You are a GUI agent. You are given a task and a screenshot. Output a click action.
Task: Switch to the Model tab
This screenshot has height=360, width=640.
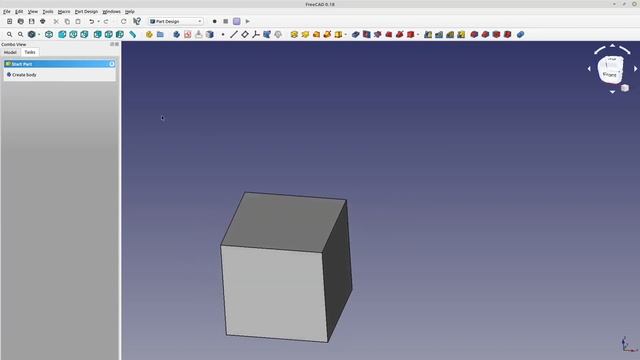point(10,52)
